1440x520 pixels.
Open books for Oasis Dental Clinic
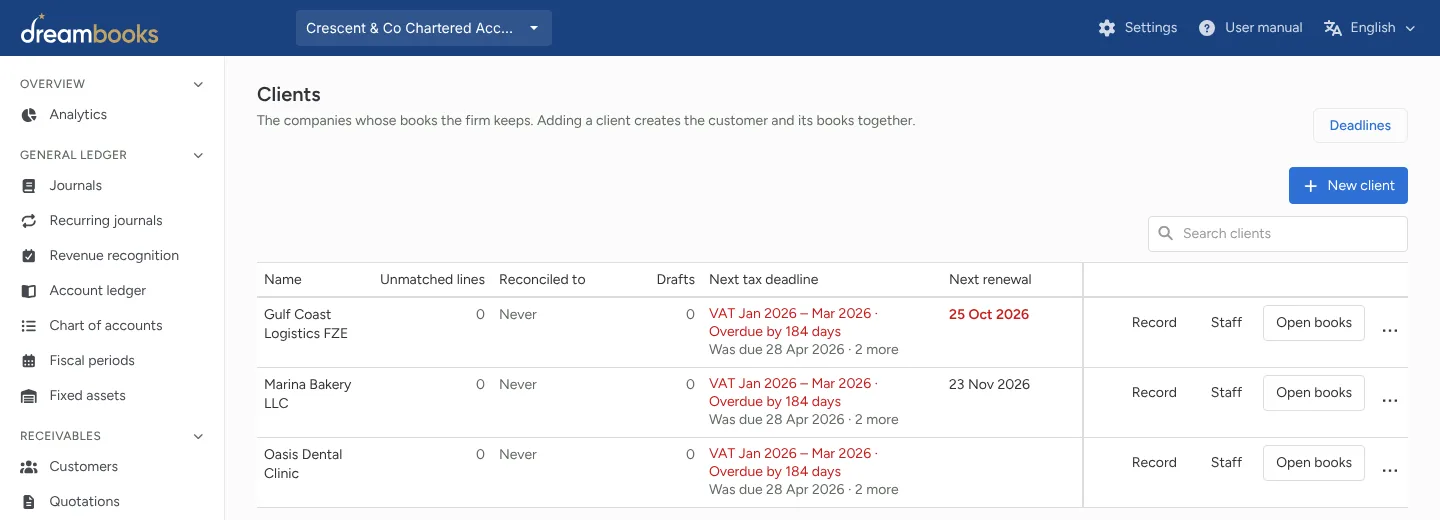1314,463
